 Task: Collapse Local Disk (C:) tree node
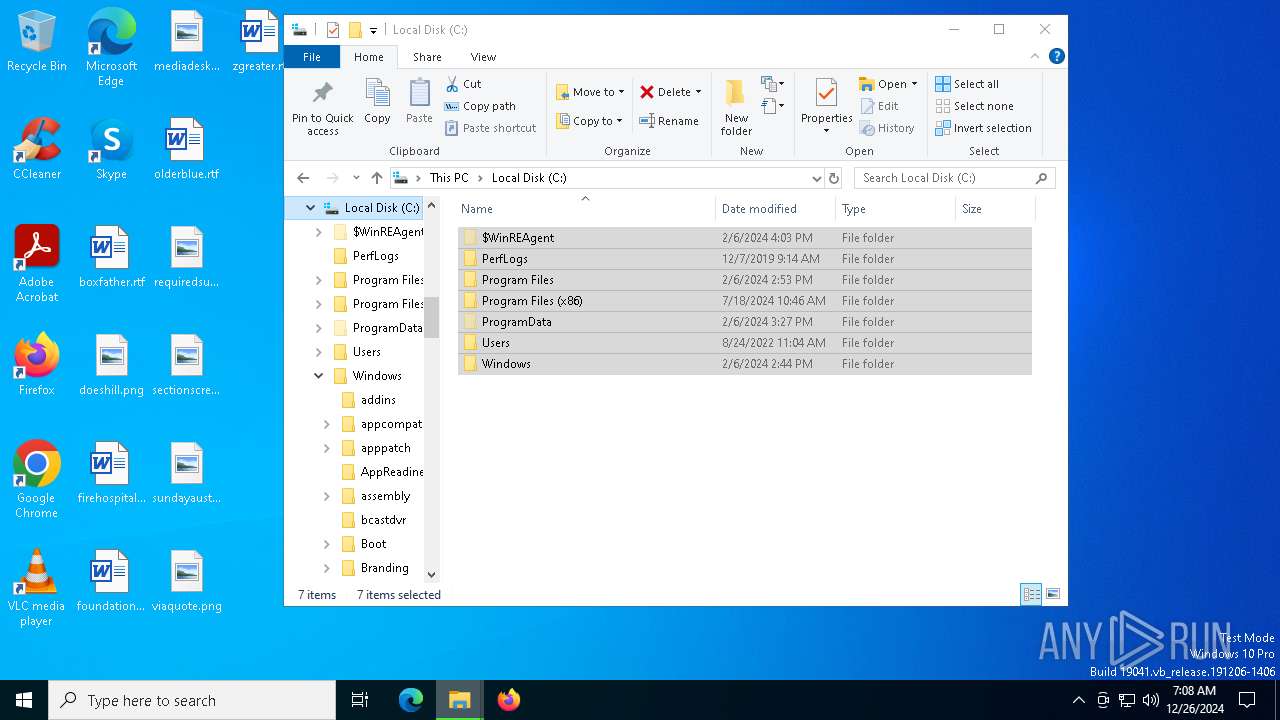(x=311, y=208)
